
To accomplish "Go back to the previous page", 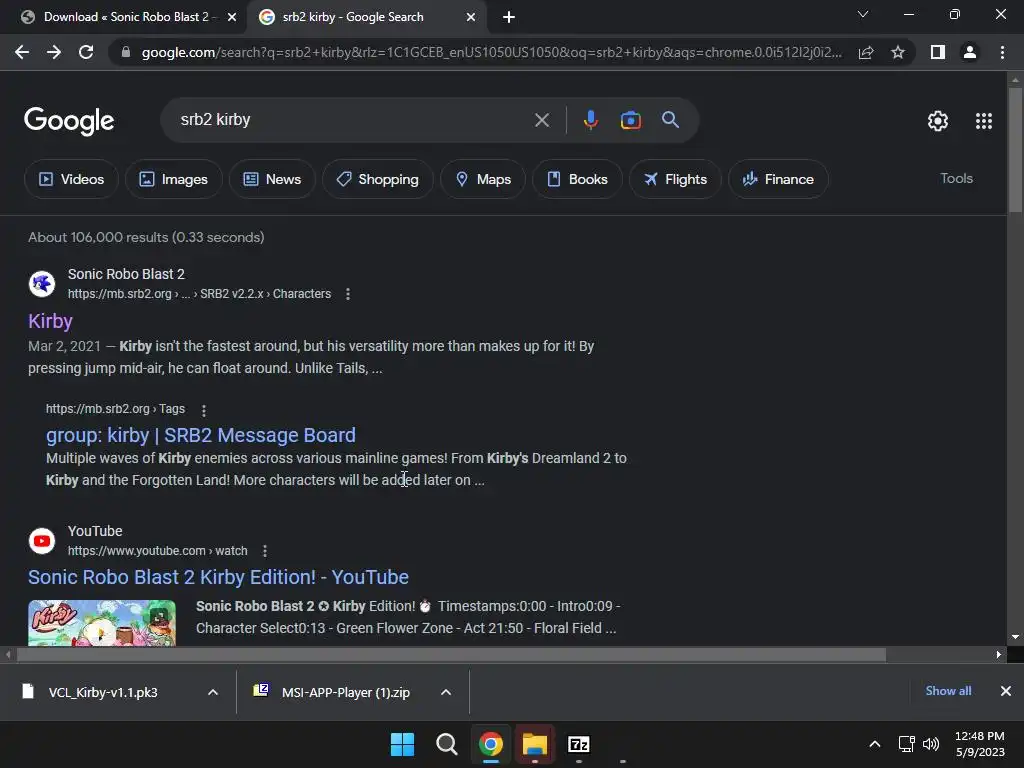I will click(22, 52).
